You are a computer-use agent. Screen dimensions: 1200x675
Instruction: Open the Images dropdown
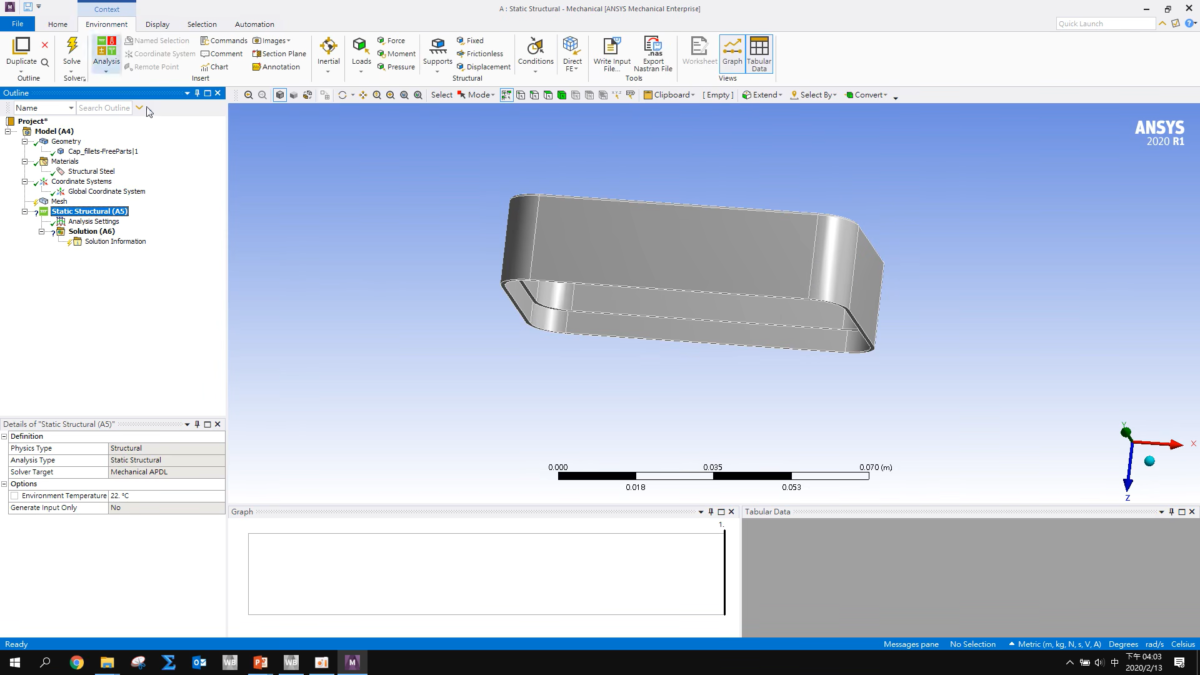click(x=271, y=41)
